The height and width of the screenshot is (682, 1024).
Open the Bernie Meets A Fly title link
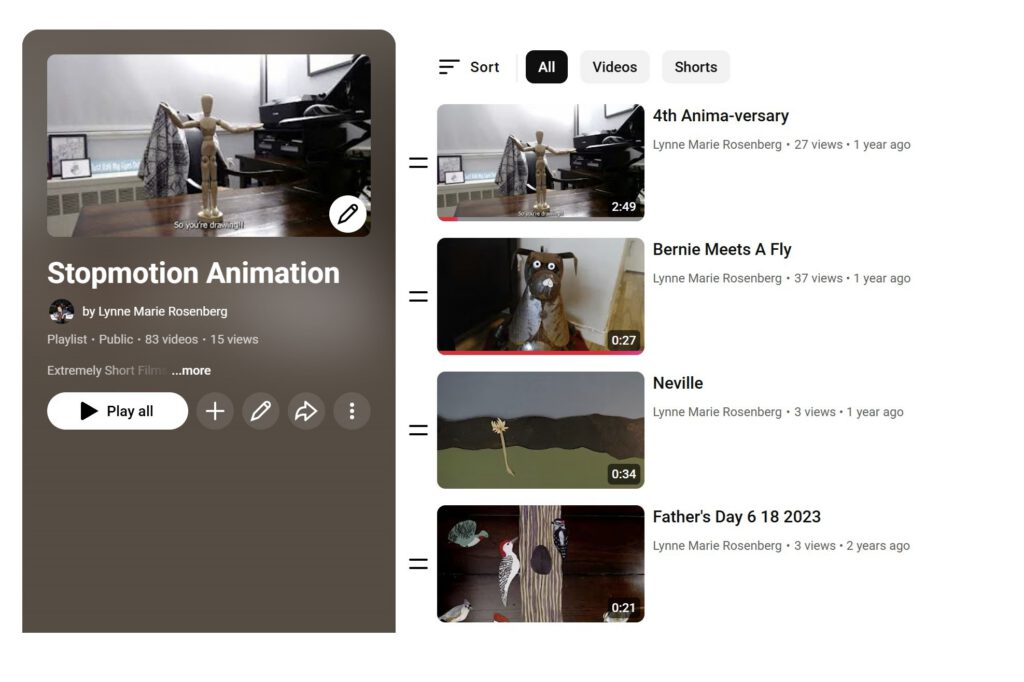coord(721,250)
